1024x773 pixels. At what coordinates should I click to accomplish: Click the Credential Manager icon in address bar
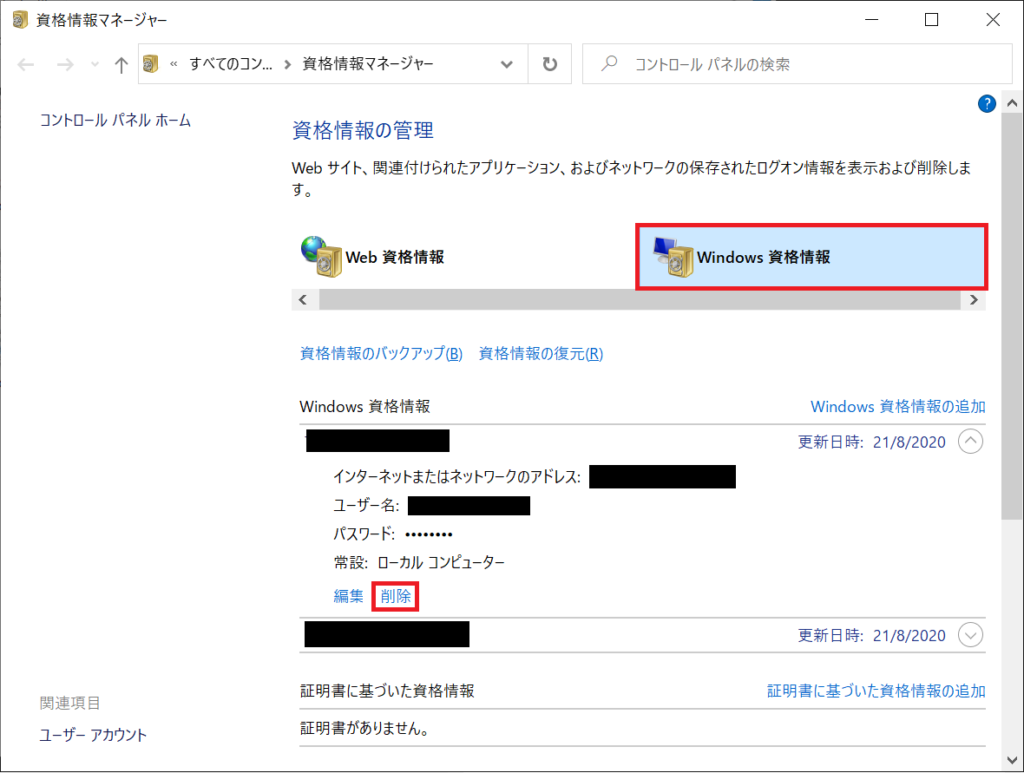(x=151, y=64)
